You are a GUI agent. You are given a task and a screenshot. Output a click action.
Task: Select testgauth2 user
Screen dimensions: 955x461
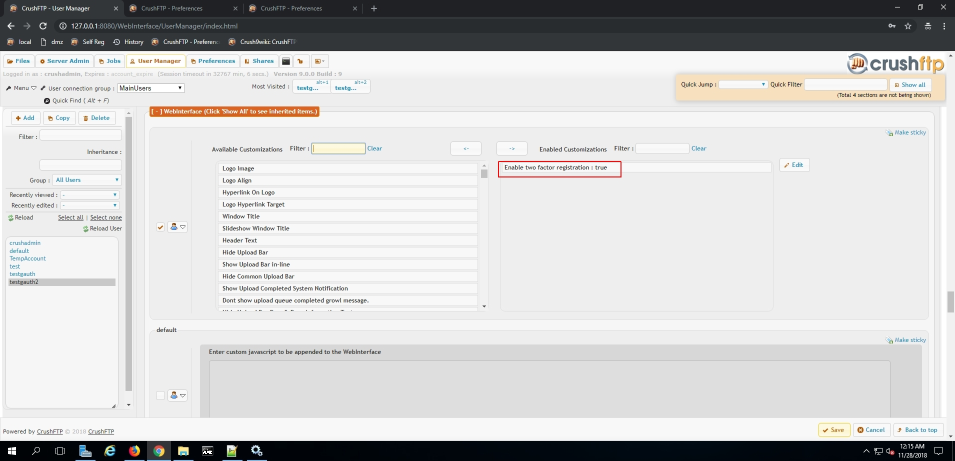pyautogui.click(x=62, y=282)
